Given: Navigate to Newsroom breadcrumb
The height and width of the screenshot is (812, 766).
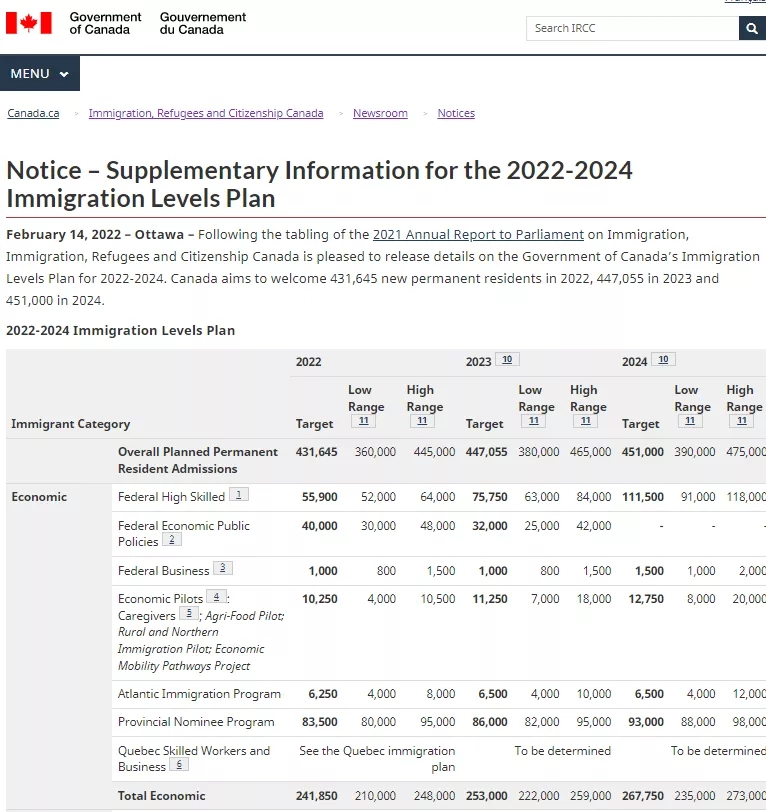Looking at the screenshot, I should coord(380,113).
